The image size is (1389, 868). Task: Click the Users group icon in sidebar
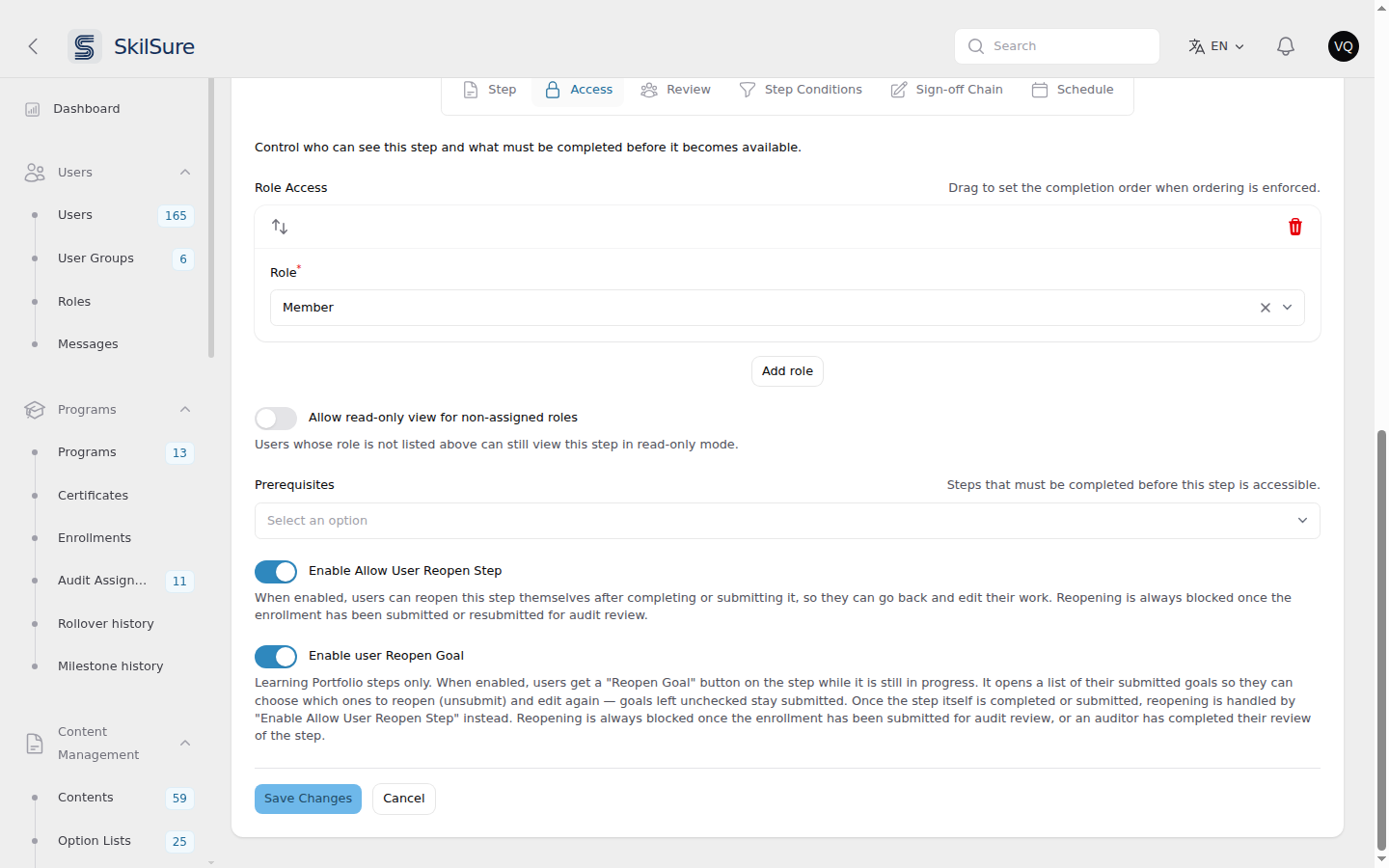tap(35, 173)
